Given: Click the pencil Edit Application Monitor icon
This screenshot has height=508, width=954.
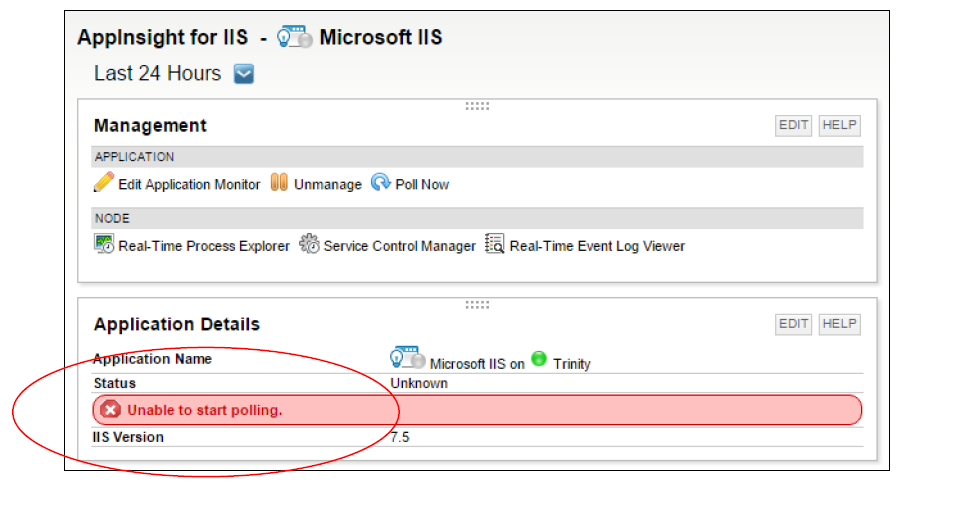Looking at the screenshot, I should [104, 182].
